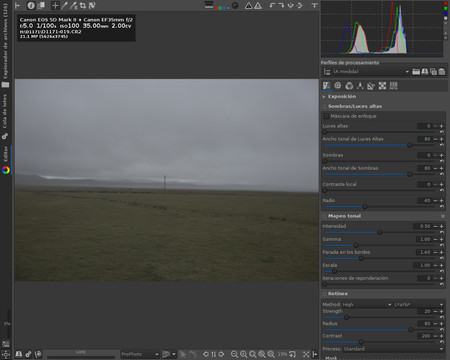
Task: Select the straighten/rotate tool
Action: tap(92, 5)
